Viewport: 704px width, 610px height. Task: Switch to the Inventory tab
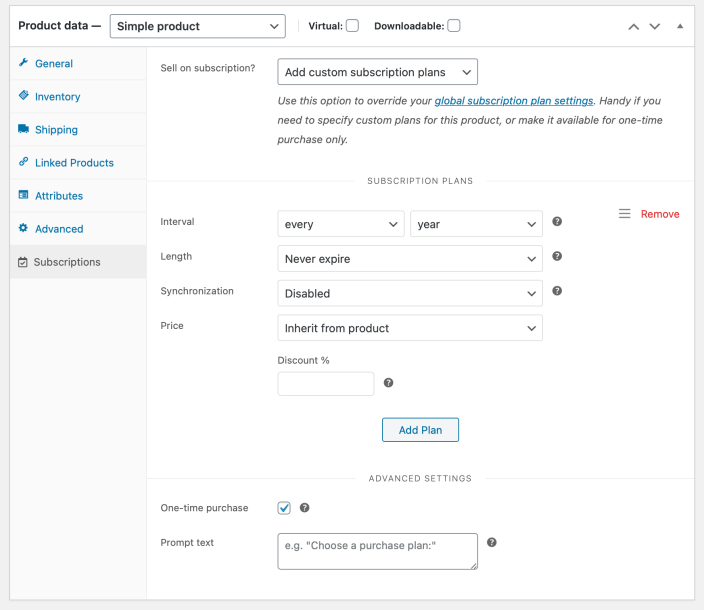pos(57,97)
